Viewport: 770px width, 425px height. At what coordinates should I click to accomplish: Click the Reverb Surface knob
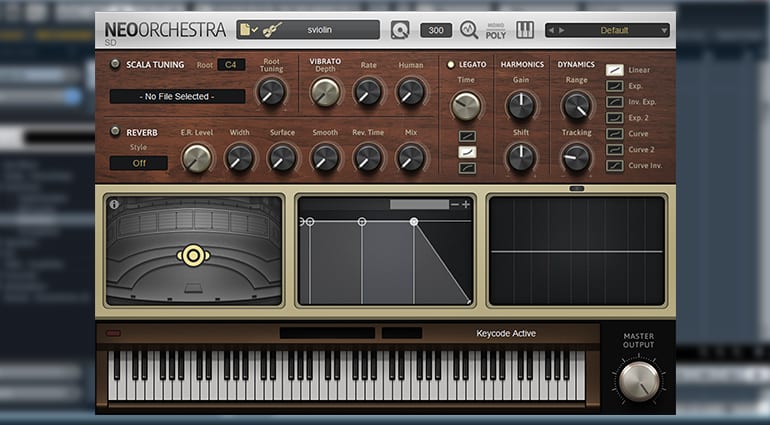click(x=282, y=158)
